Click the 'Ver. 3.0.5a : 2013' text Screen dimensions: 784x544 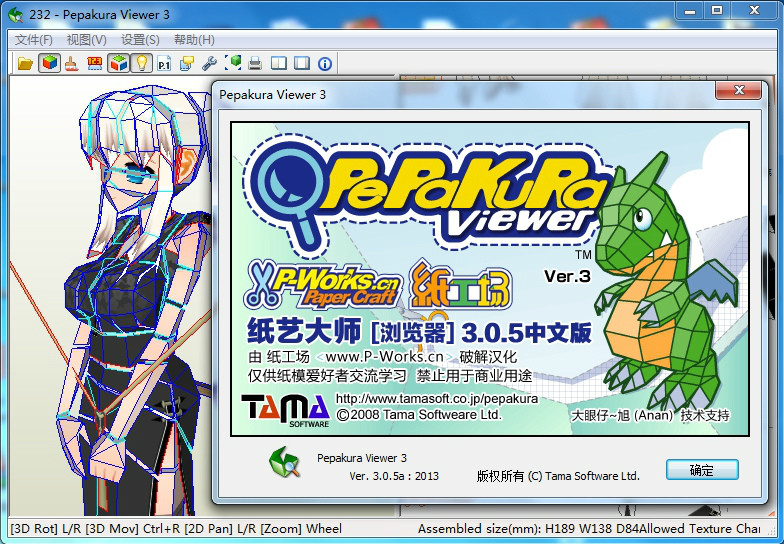[x=394, y=476]
